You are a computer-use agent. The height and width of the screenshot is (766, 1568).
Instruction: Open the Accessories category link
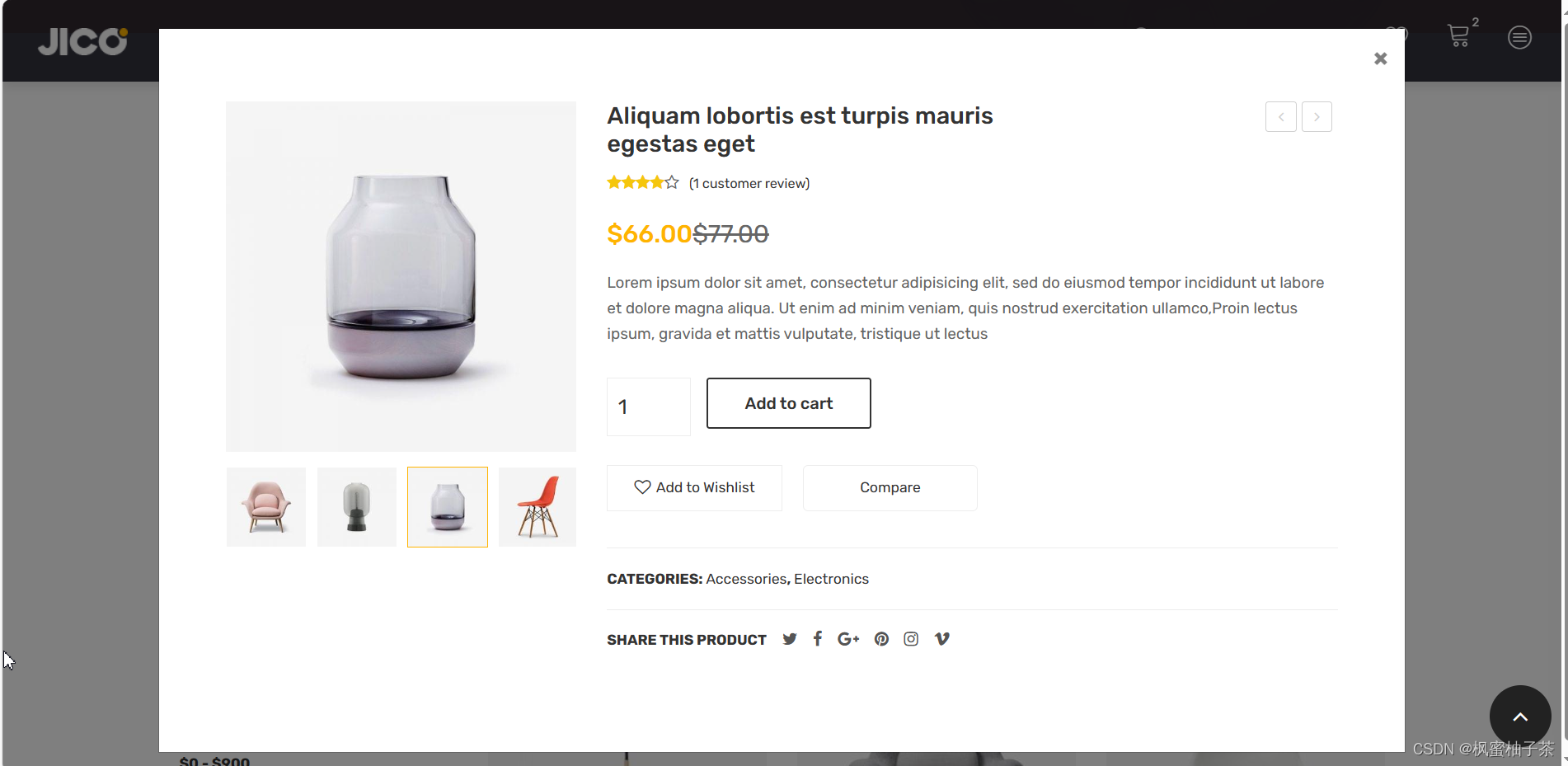coord(746,579)
